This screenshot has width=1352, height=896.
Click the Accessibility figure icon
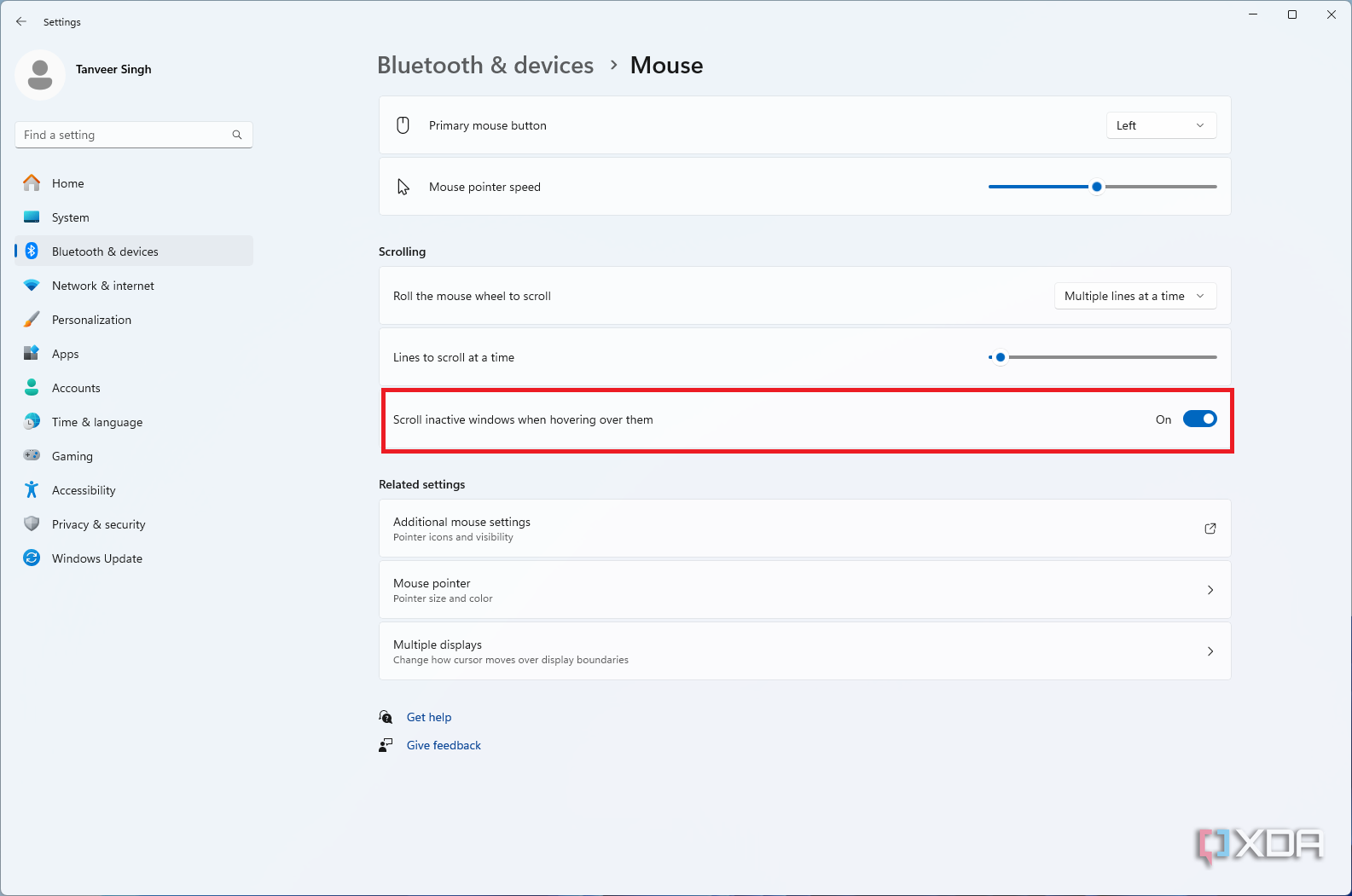[32, 489]
